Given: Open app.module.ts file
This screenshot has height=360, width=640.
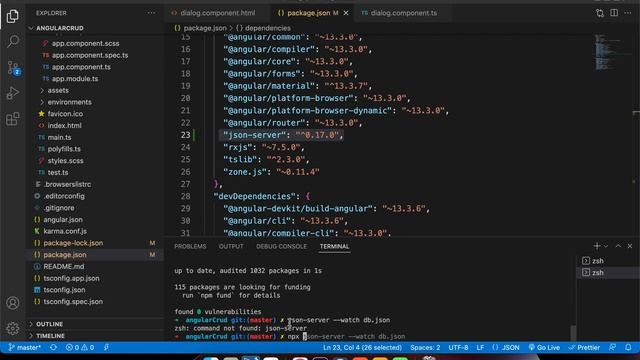Looking at the screenshot, I should coord(75,79).
